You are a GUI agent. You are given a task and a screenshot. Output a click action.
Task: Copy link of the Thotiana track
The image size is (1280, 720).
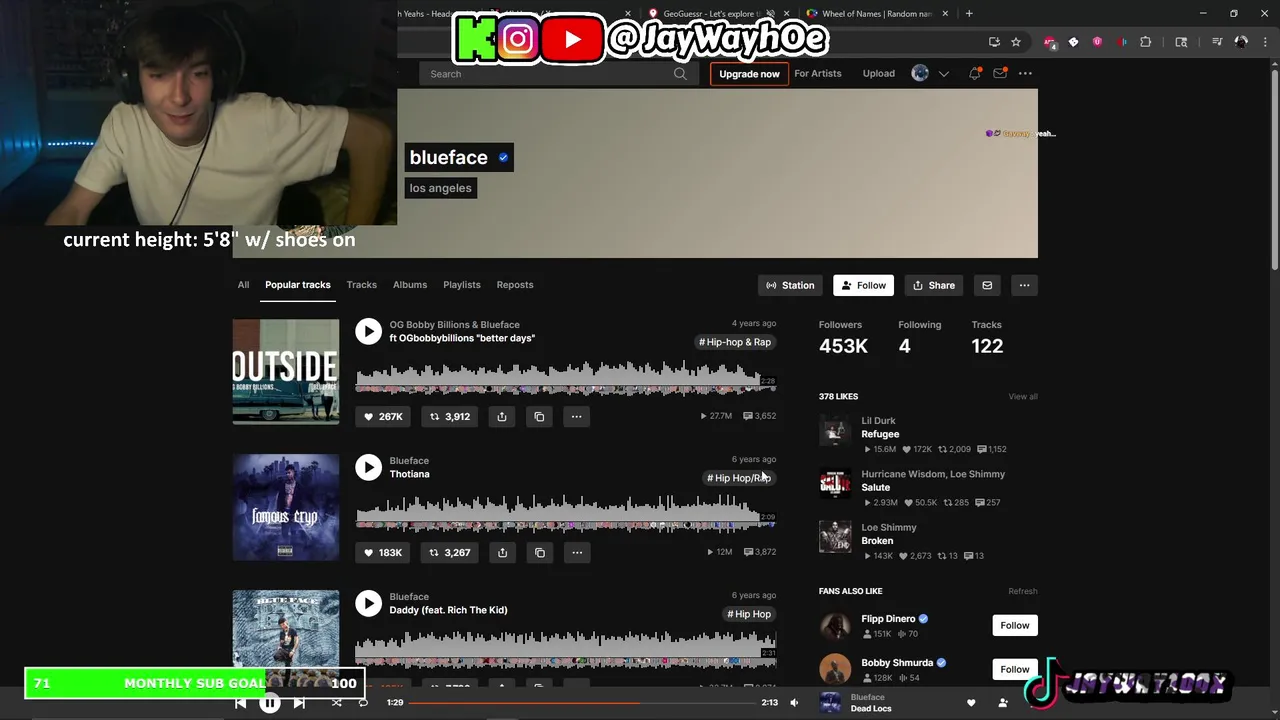(x=539, y=552)
